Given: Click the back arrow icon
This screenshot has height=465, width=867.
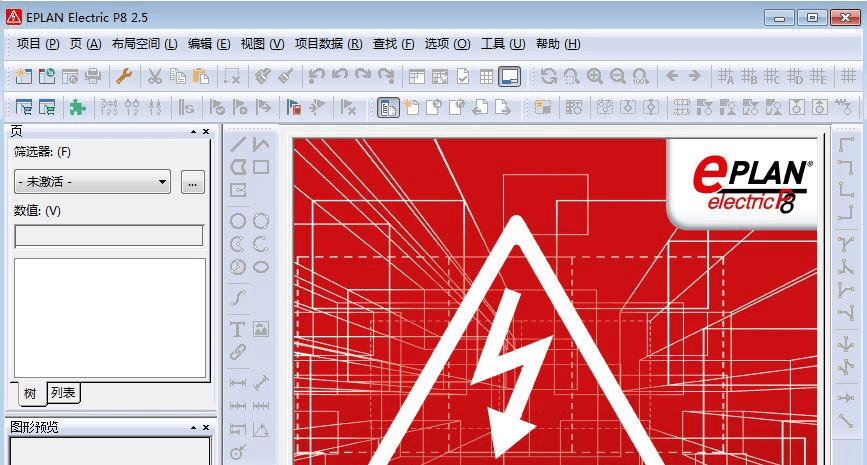Looking at the screenshot, I should 672,76.
